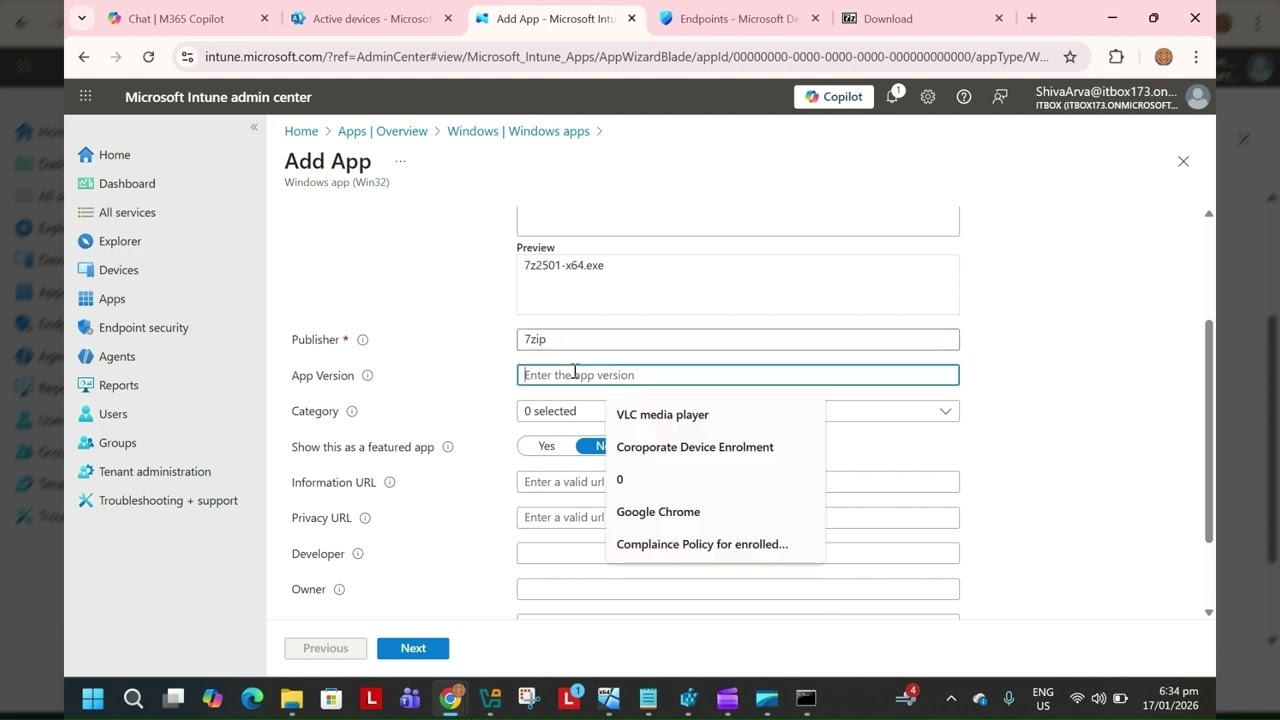Click the App Version input field
The width and height of the screenshot is (1280, 720).
click(738, 375)
